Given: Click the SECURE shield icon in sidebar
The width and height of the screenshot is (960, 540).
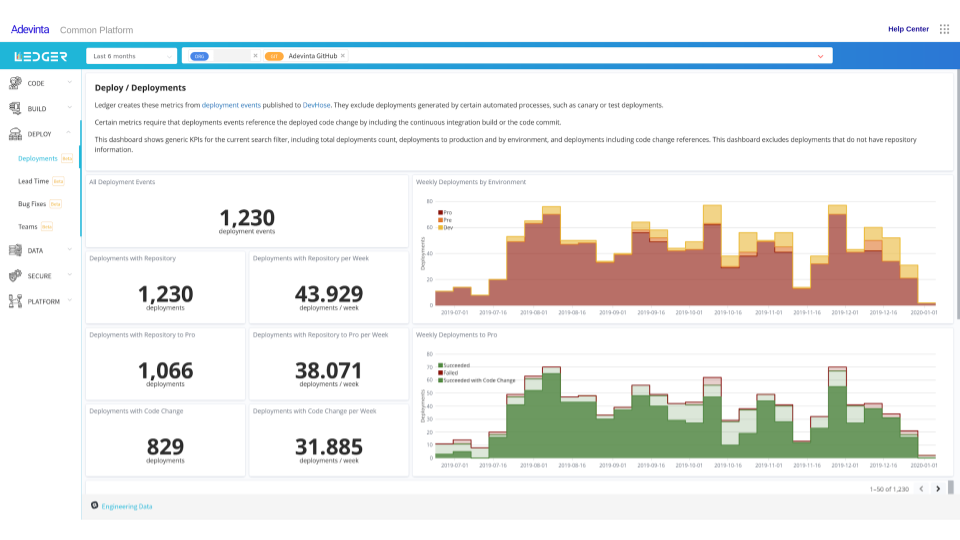Looking at the screenshot, I should pos(16,275).
